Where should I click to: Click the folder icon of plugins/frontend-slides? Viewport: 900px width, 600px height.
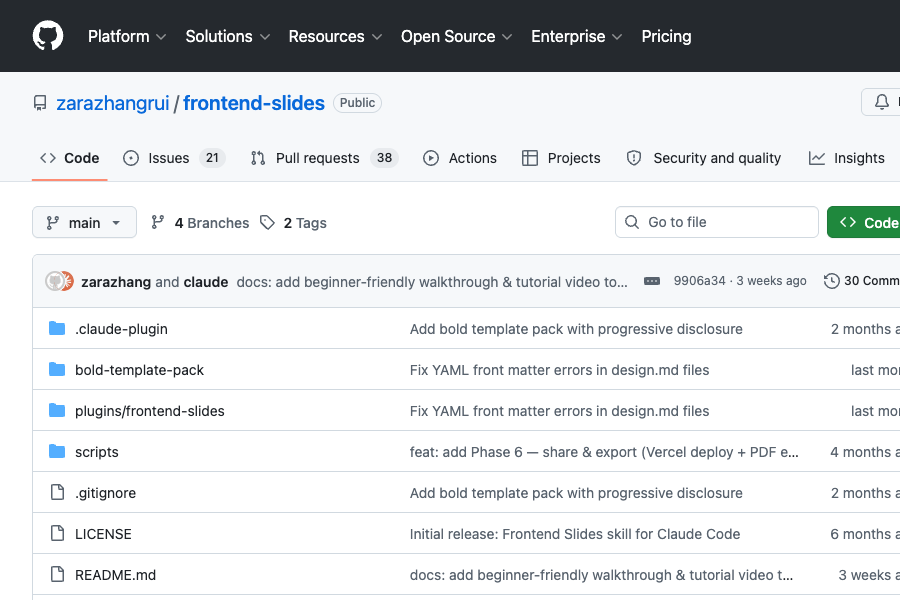pyautogui.click(x=57, y=411)
